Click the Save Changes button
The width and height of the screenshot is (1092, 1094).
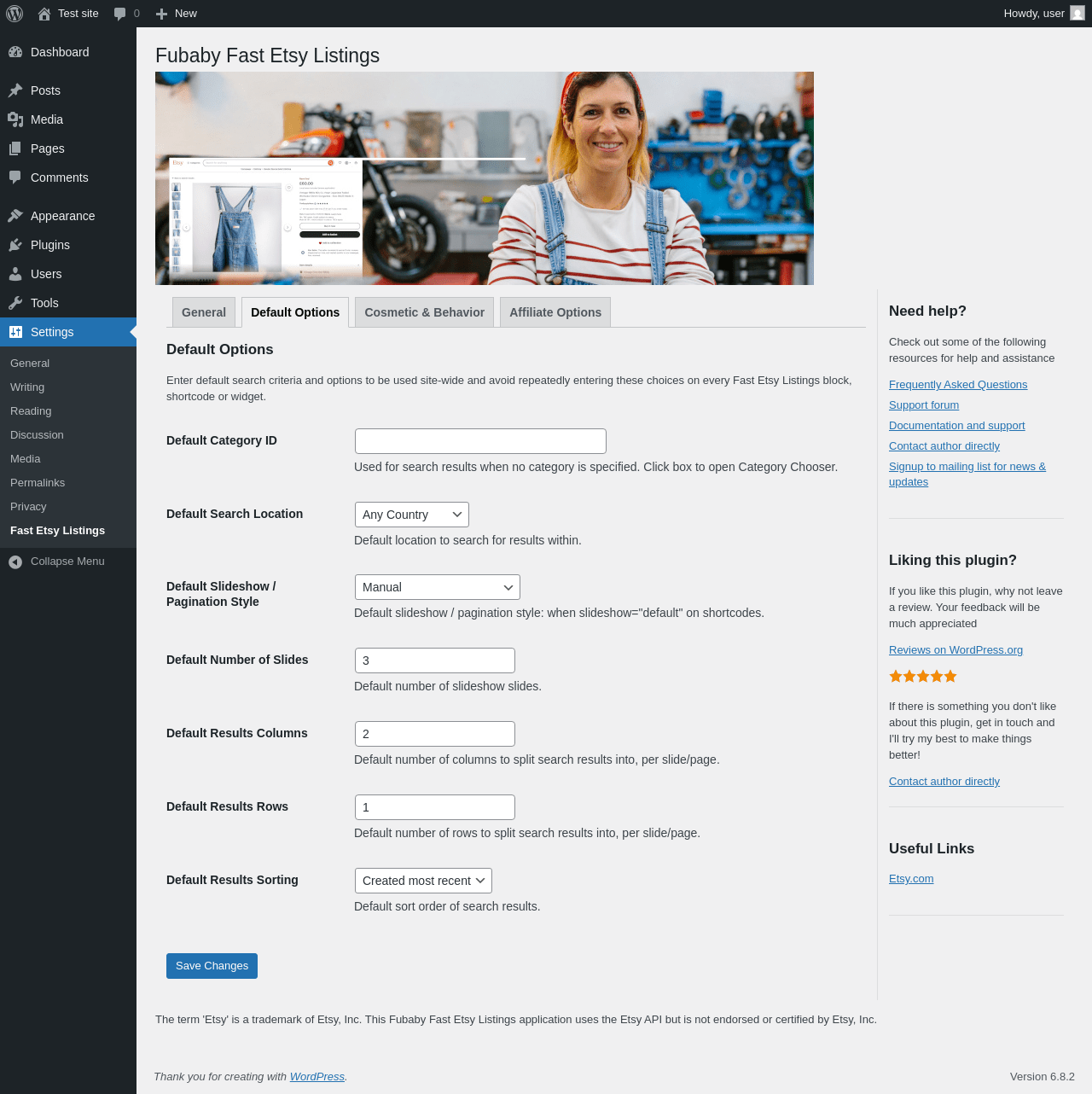pyautogui.click(x=212, y=966)
